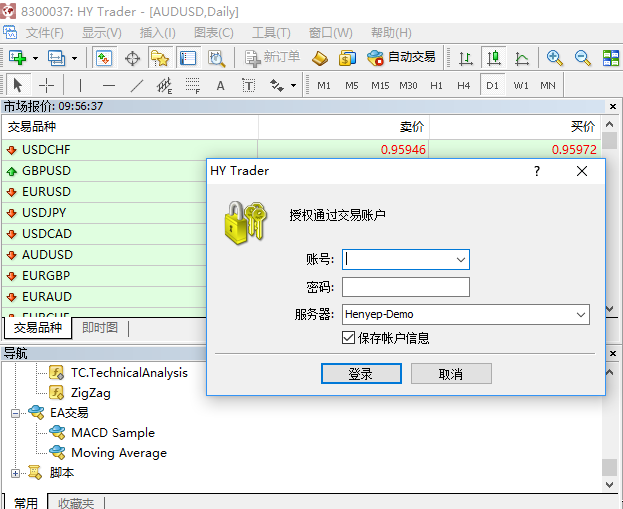Select the USDCHF symbol row
The height and width of the screenshot is (509, 623).
coord(301,150)
